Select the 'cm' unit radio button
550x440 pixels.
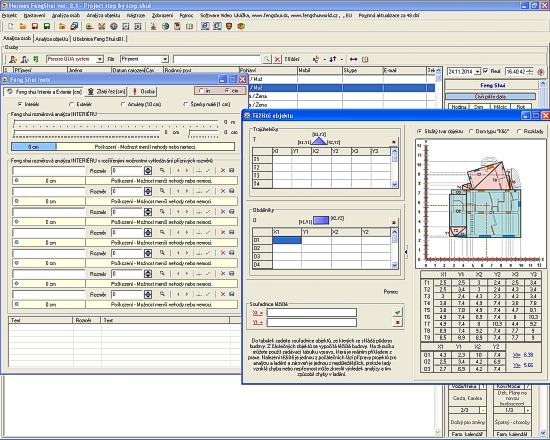coord(227,91)
